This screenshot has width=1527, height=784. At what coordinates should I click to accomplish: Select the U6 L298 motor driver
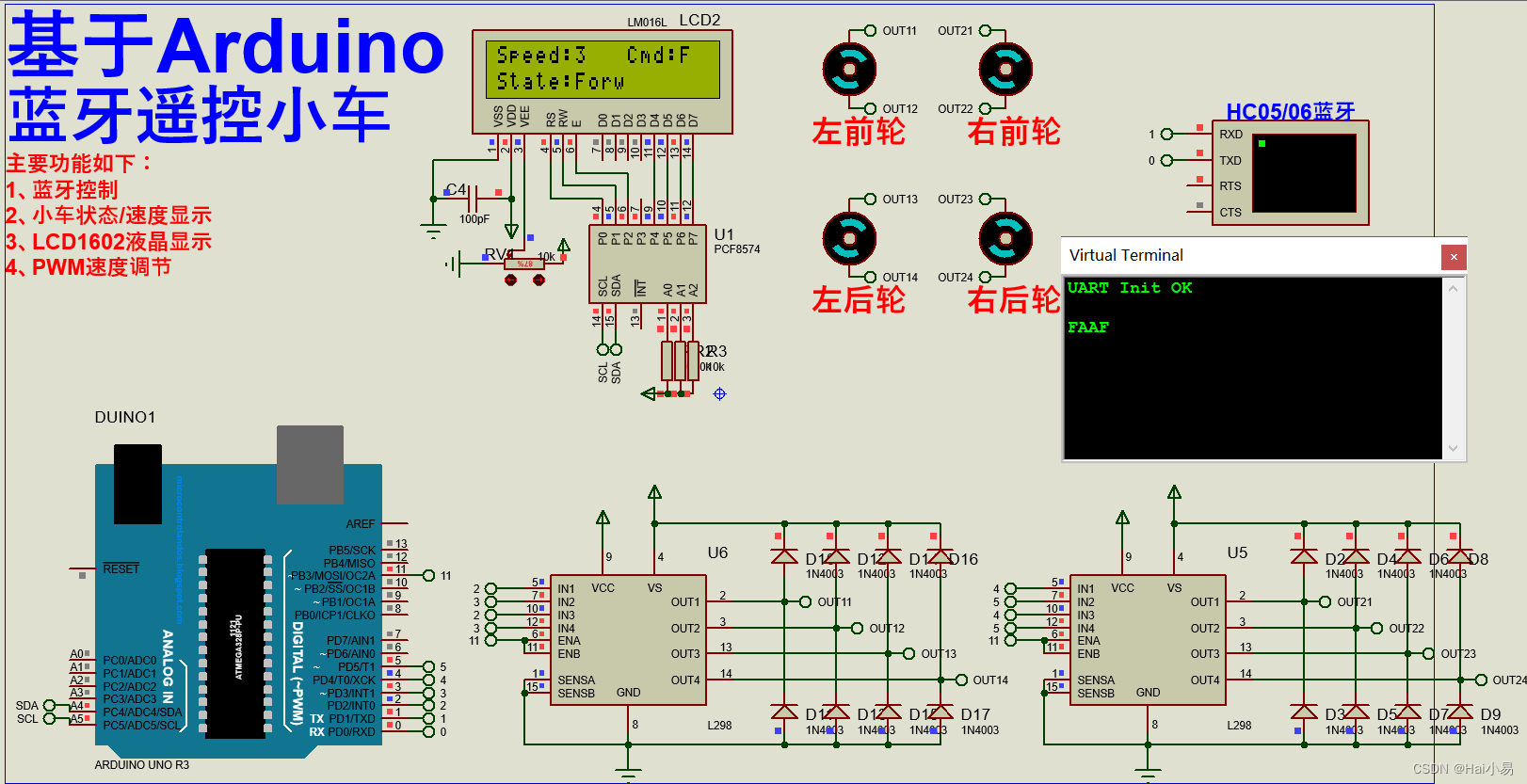coord(628,640)
